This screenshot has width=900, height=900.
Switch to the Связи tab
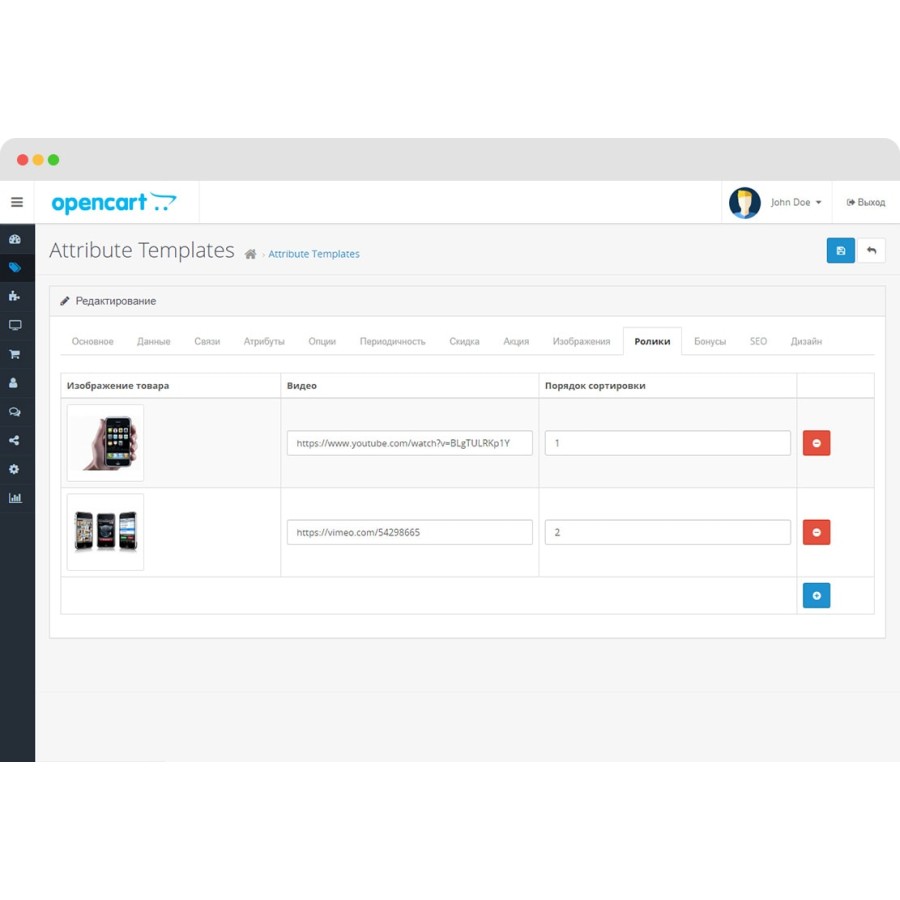click(207, 342)
